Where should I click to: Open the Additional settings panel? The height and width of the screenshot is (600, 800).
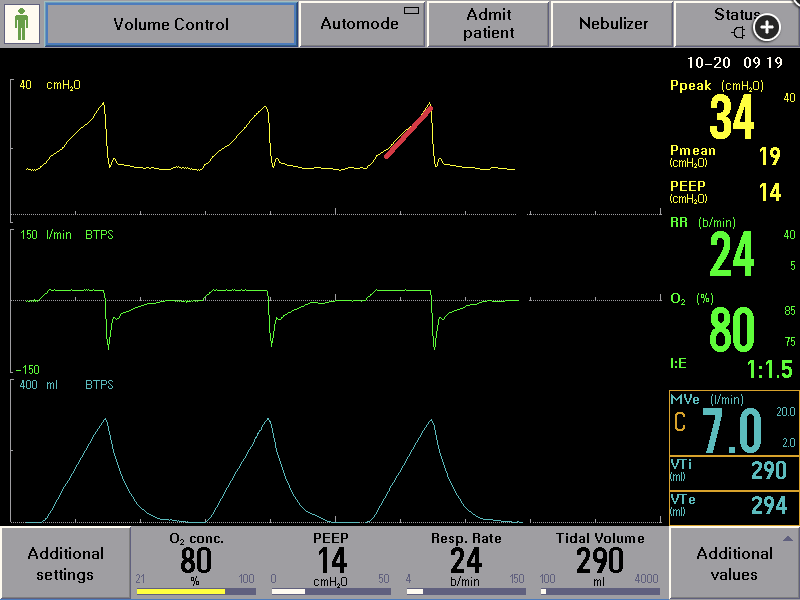coord(66,564)
